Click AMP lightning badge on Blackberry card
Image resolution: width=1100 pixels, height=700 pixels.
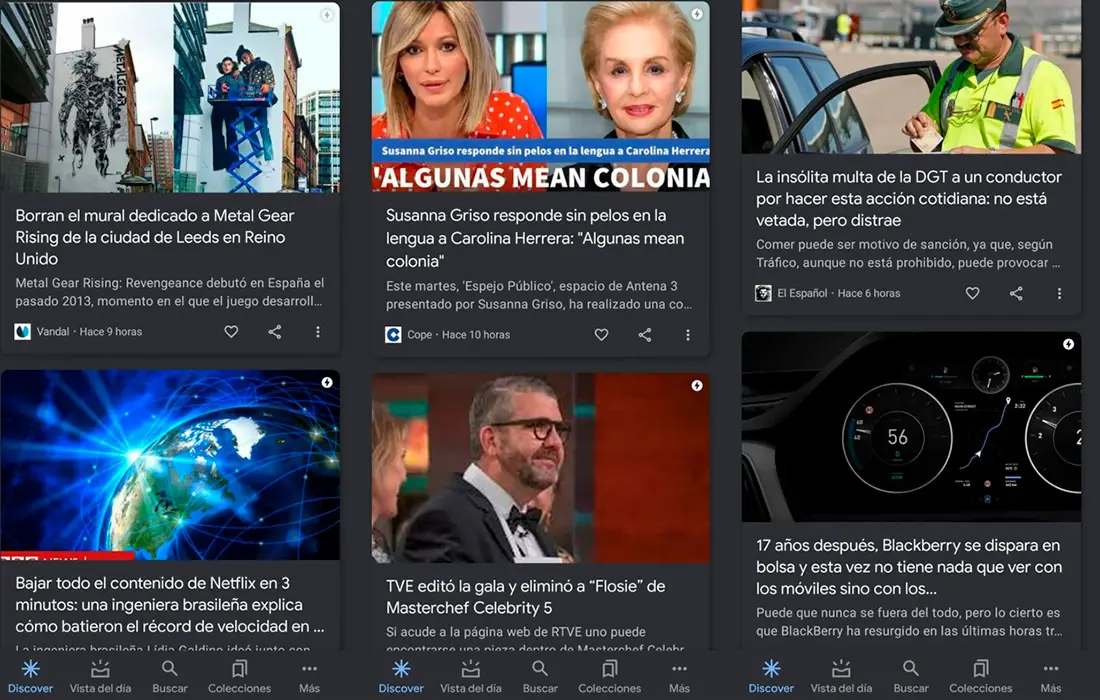click(x=1068, y=344)
